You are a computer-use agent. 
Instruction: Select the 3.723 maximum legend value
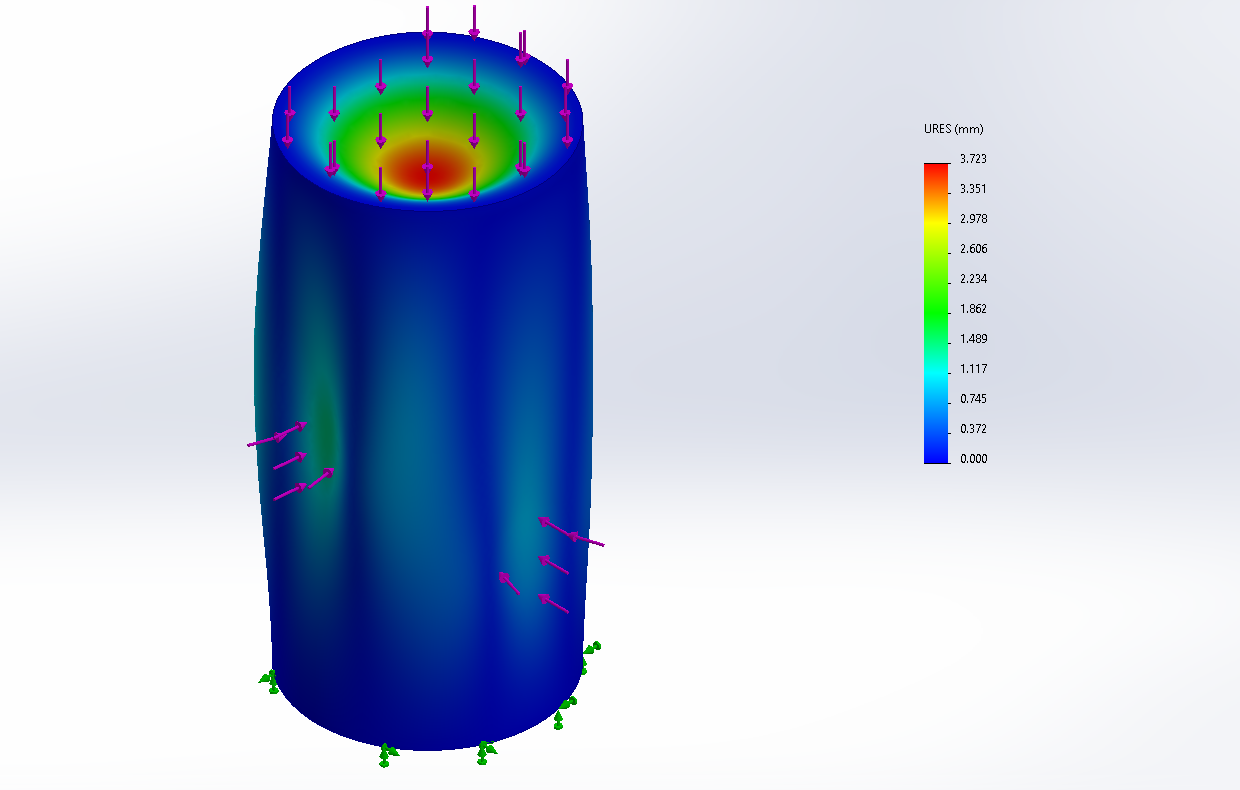click(973, 159)
